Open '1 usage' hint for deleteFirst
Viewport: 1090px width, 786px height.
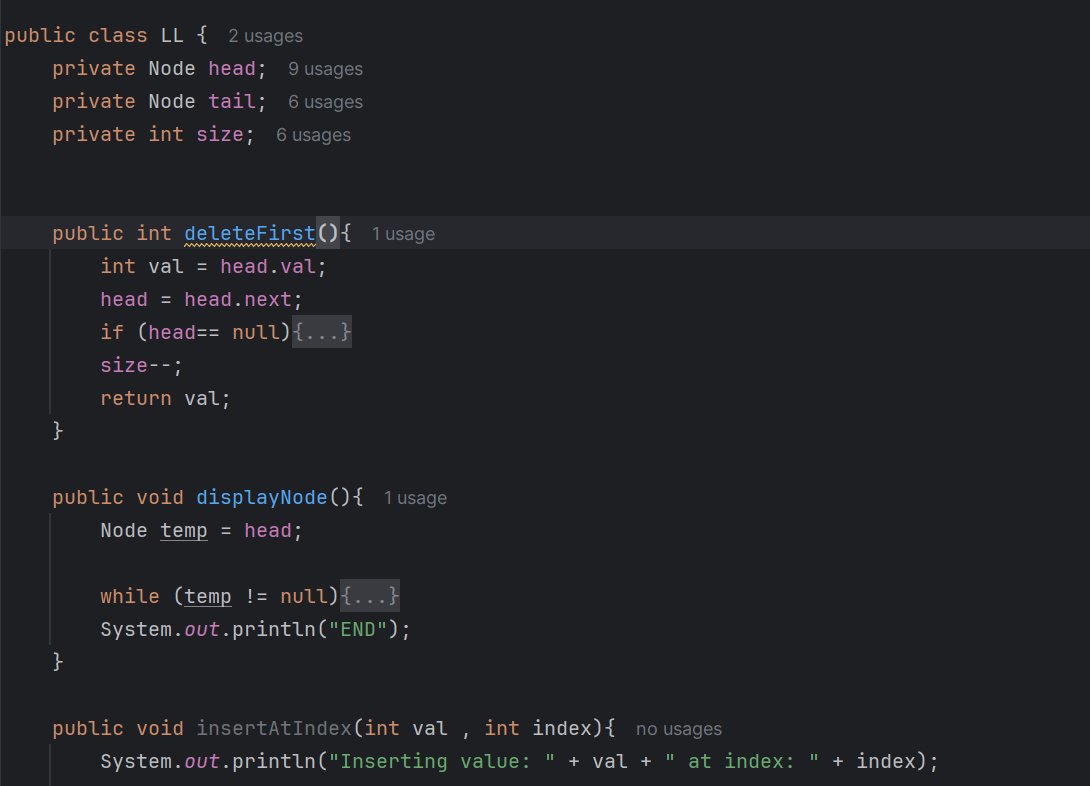[403, 234]
